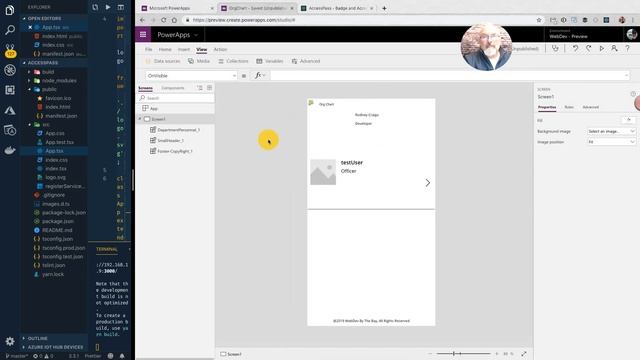Select DepartmentPersonnel_1 in tree view
Screen dimensions: 640x360
[178, 130]
